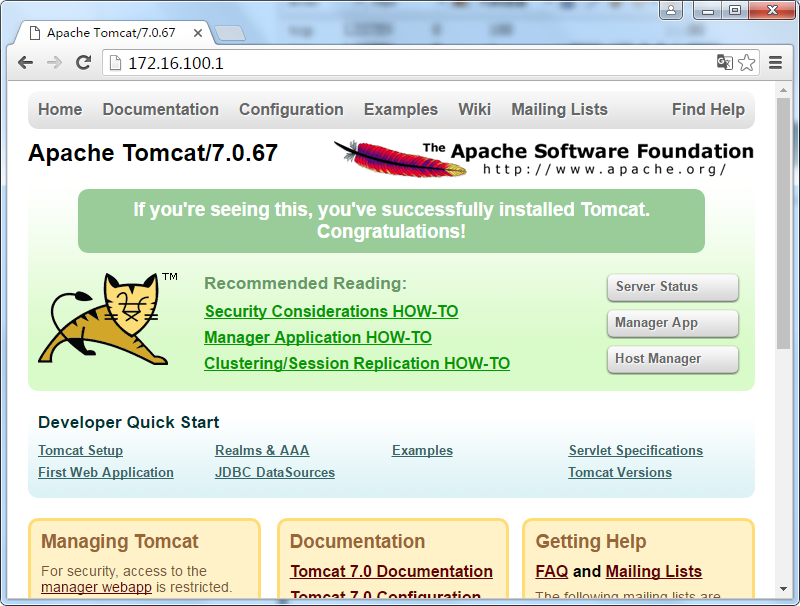Viewport: 800px width, 606px height.
Task: Reload the page with the refresh icon
Action: pyautogui.click(x=83, y=63)
